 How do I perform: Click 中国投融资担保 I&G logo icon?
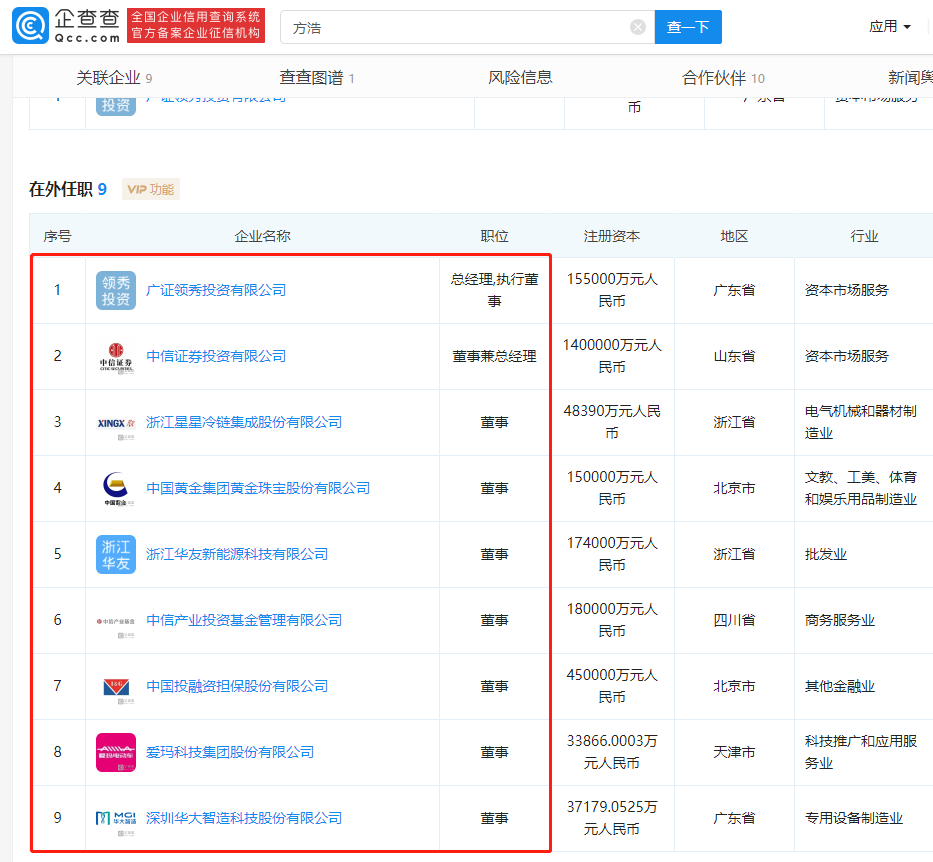tap(116, 687)
